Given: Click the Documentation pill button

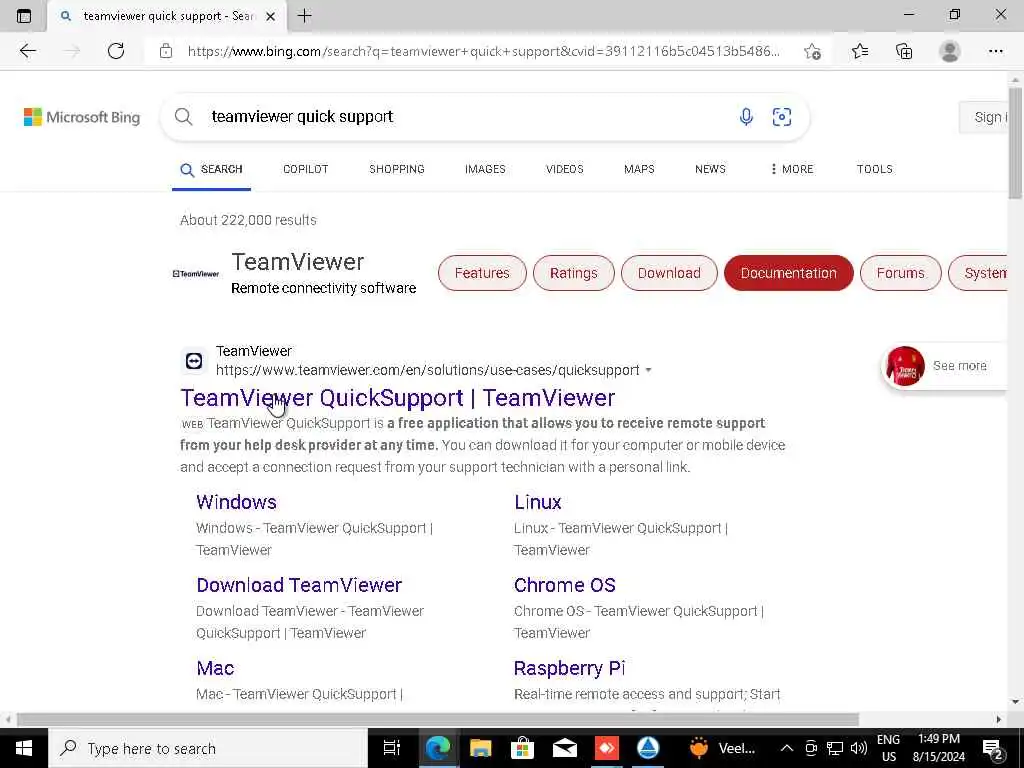Looking at the screenshot, I should 788,273.
